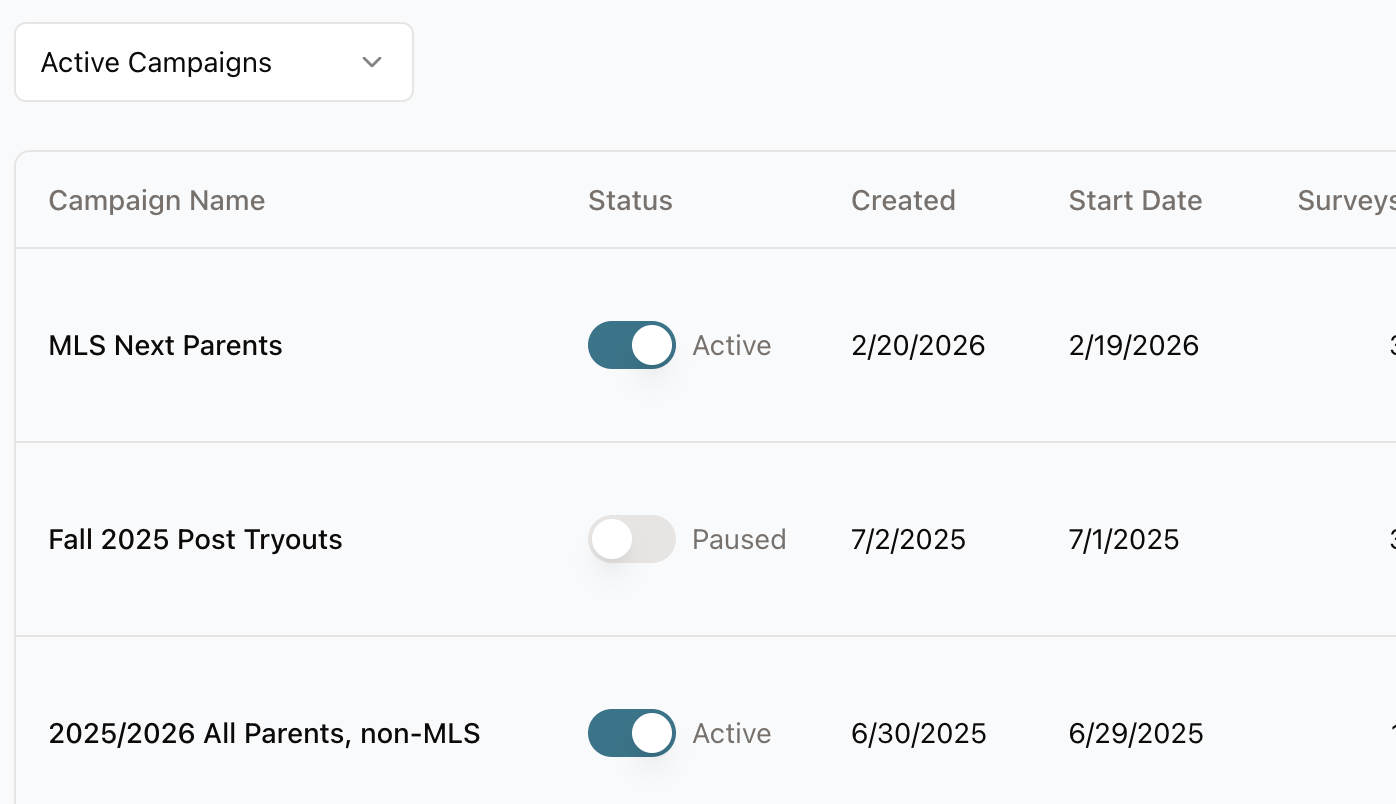Enable the Fall 2025 Post Tryouts toggle
The height and width of the screenshot is (804, 1396).
pyautogui.click(x=632, y=539)
